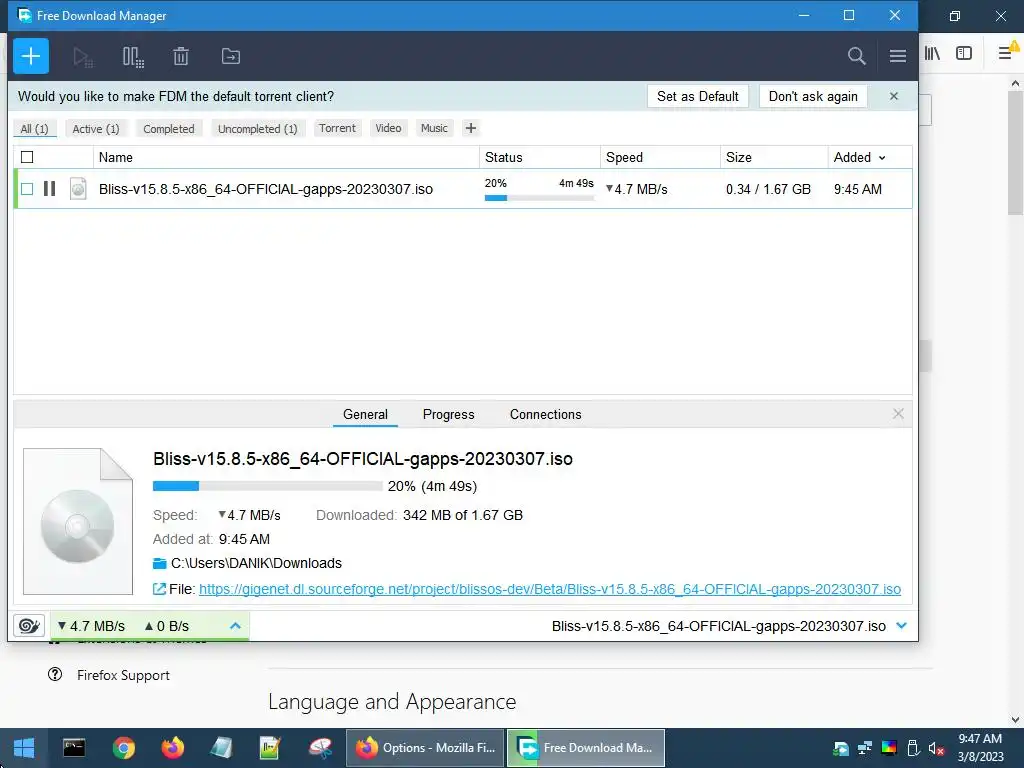Viewport: 1024px width, 768px height.
Task: Open Firefox application menu icon
Action: [x=1006, y=54]
